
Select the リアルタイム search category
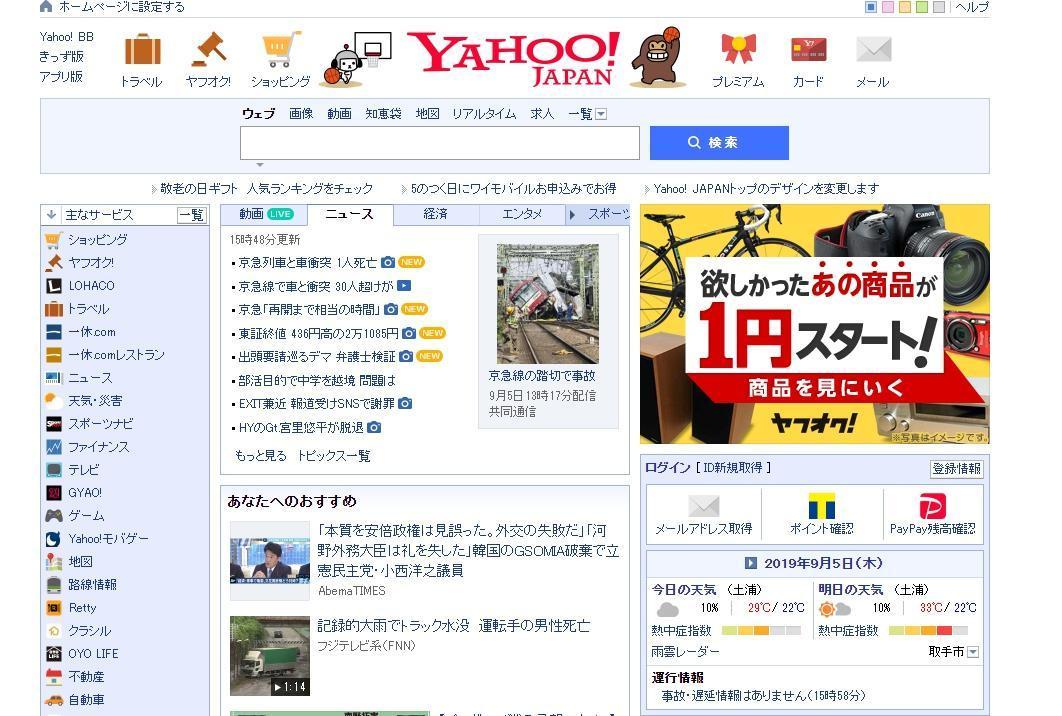pyautogui.click(x=484, y=114)
